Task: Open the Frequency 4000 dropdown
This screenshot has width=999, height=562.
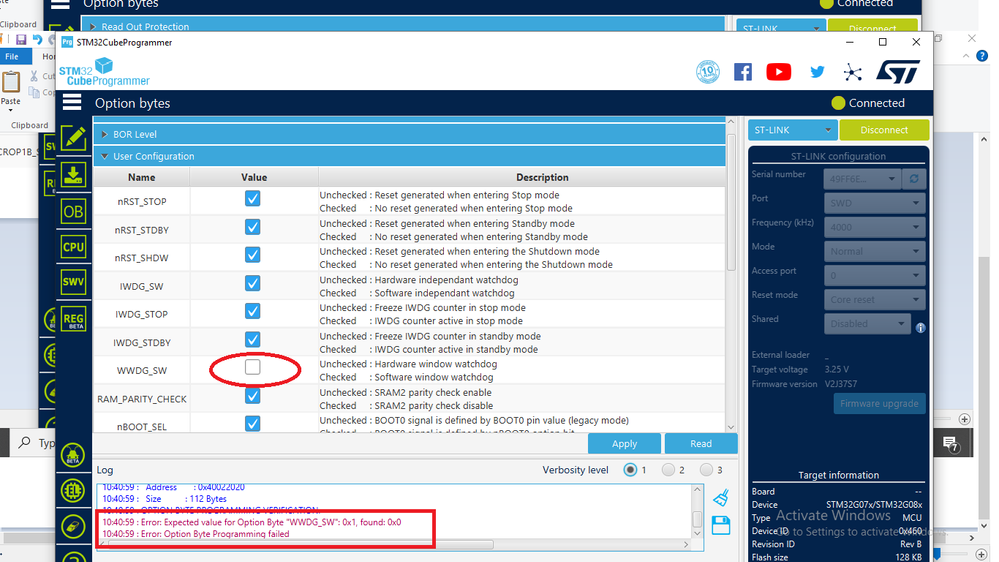Action: (x=875, y=227)
